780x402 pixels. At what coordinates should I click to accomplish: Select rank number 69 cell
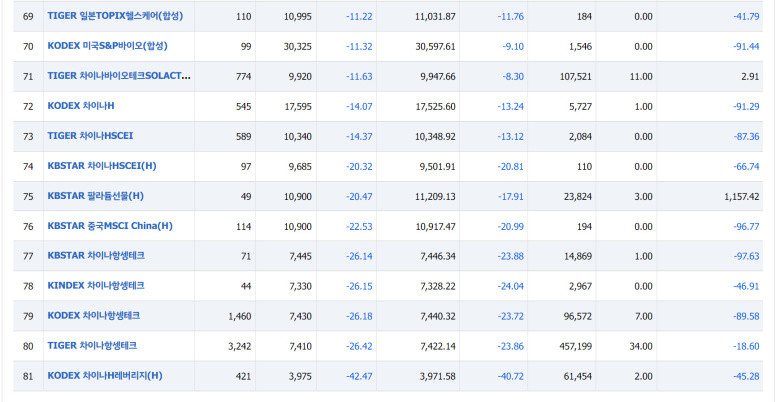click(28, 16)
